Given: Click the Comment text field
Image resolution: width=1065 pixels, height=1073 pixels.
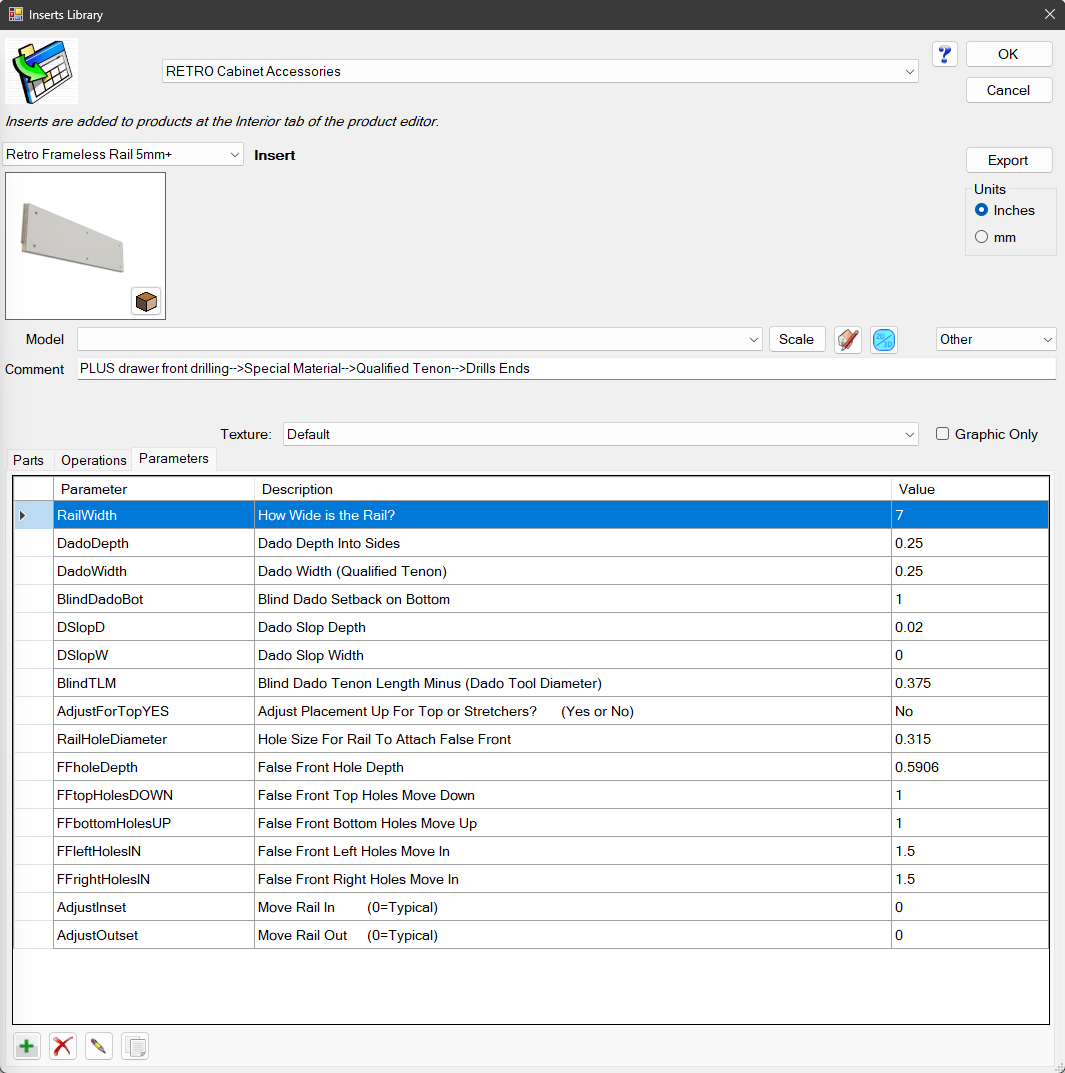Looking at the screenshot, I should (566, 369).
